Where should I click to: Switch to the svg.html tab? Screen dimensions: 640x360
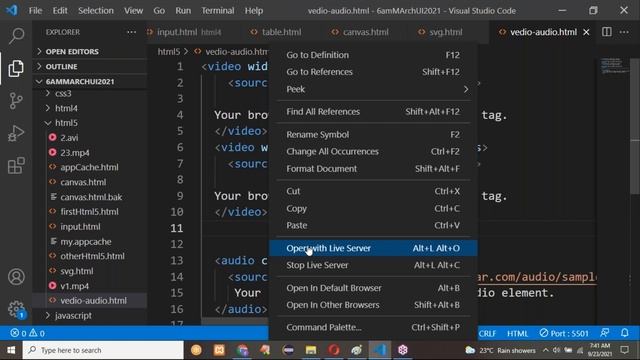click(x=445, y=32)
